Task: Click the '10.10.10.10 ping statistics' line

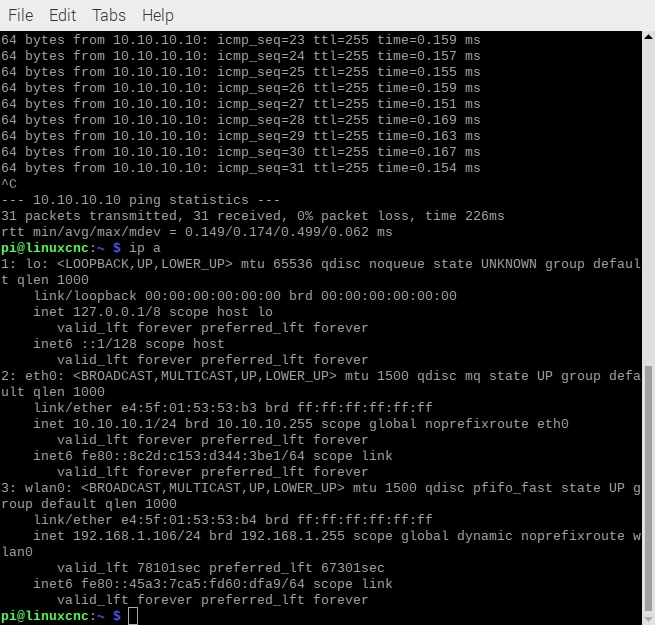Action: click(140, 200)
